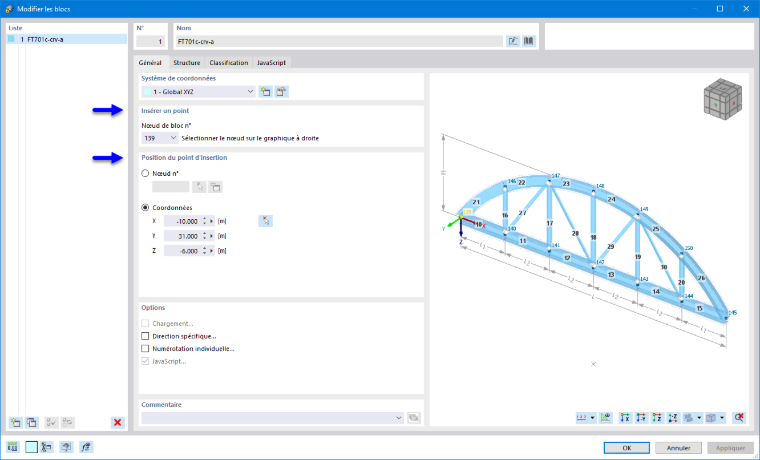The image size is (760, 460).
Task: Set the preview to view in -Y direction
Action: click(x=641, y=418)
